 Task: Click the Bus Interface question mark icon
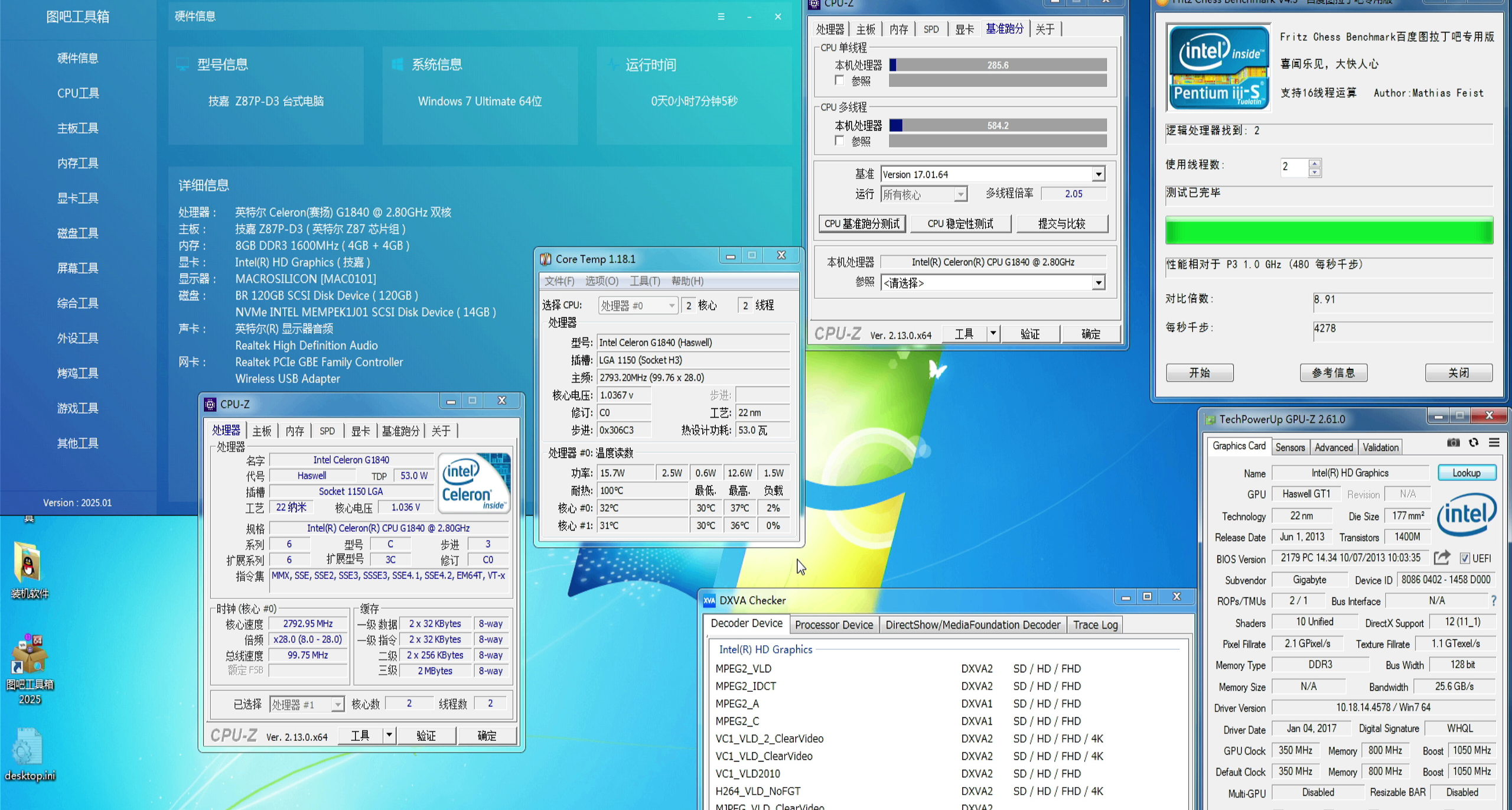coord(1494,601)
